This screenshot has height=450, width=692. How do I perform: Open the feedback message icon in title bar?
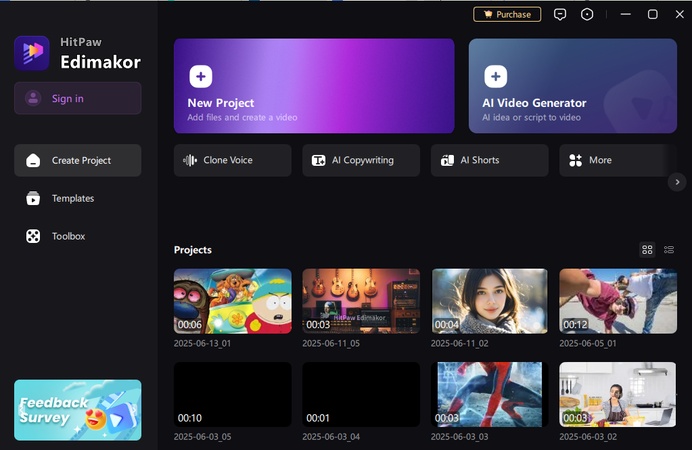[x=560, y=15]
